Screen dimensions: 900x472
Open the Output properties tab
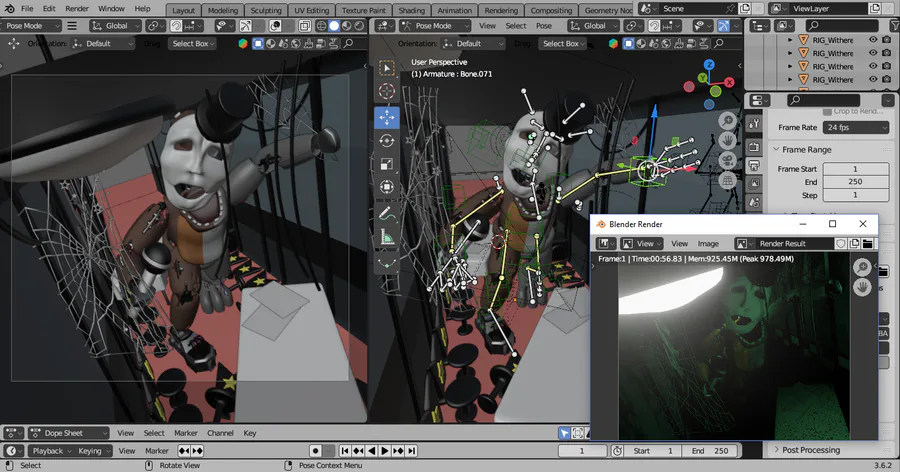754,165
